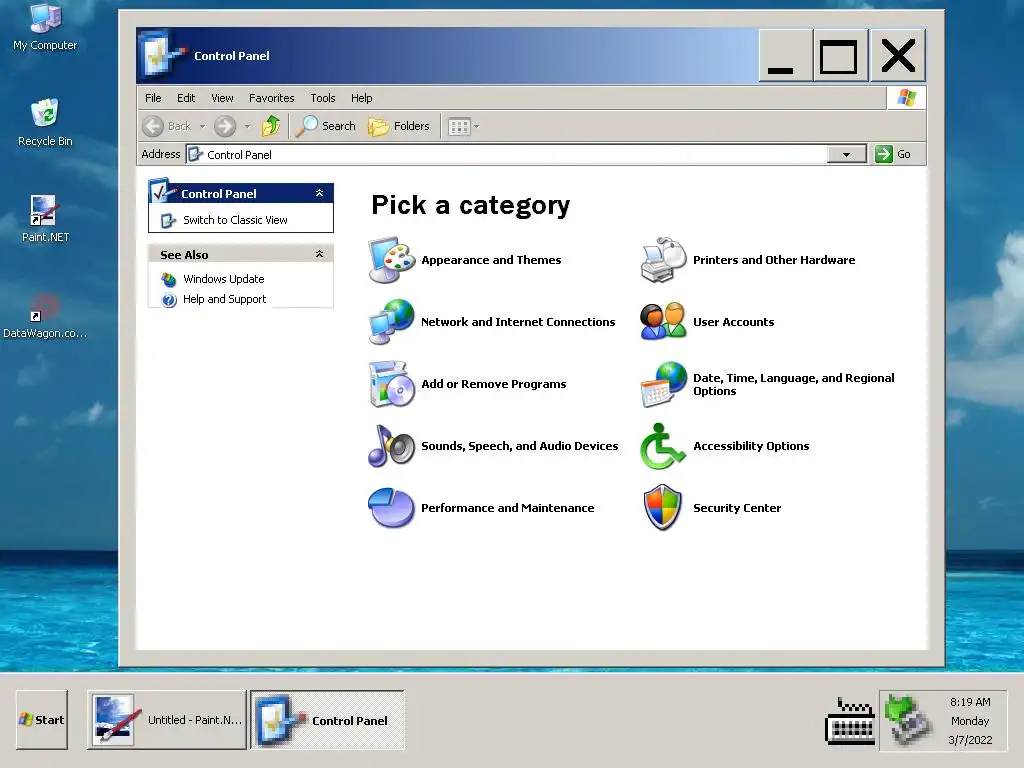Collapse the Control Panel sidebar section
The height and width of the screenshot is (768, 1024).
pos(319,193)
